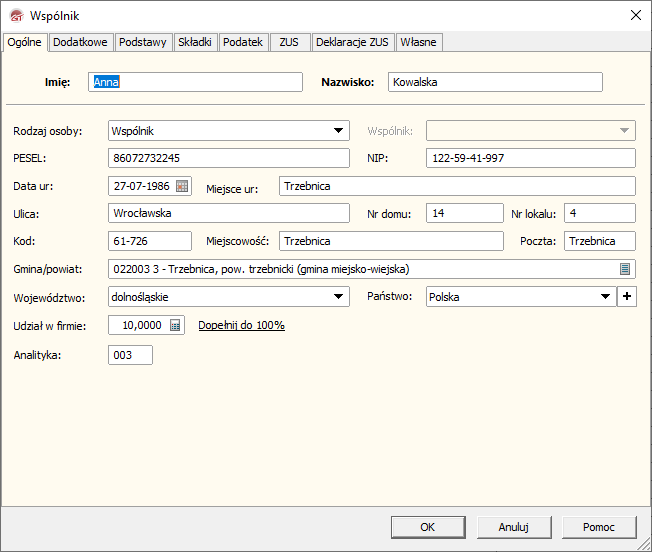
Task: Click the Udział w firmie label
Action: click(50, 326)
